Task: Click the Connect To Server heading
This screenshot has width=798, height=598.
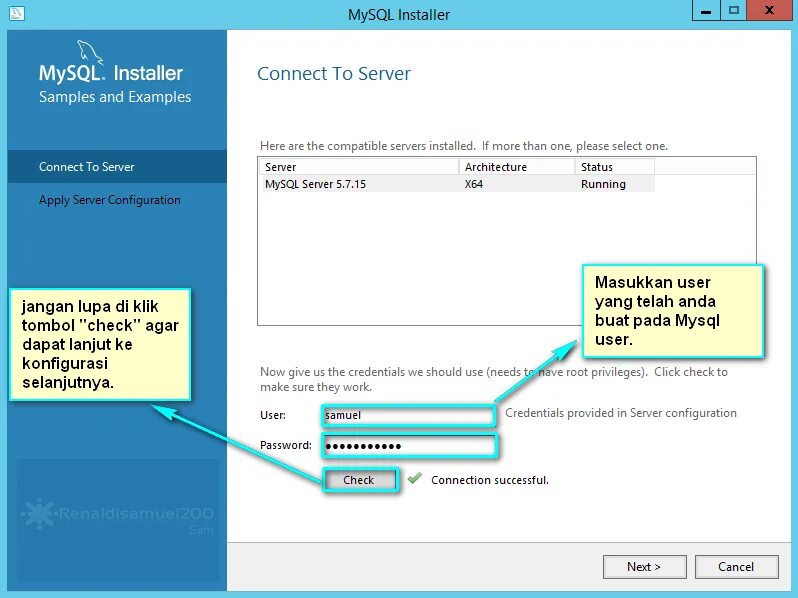Action: coord(334,74)
